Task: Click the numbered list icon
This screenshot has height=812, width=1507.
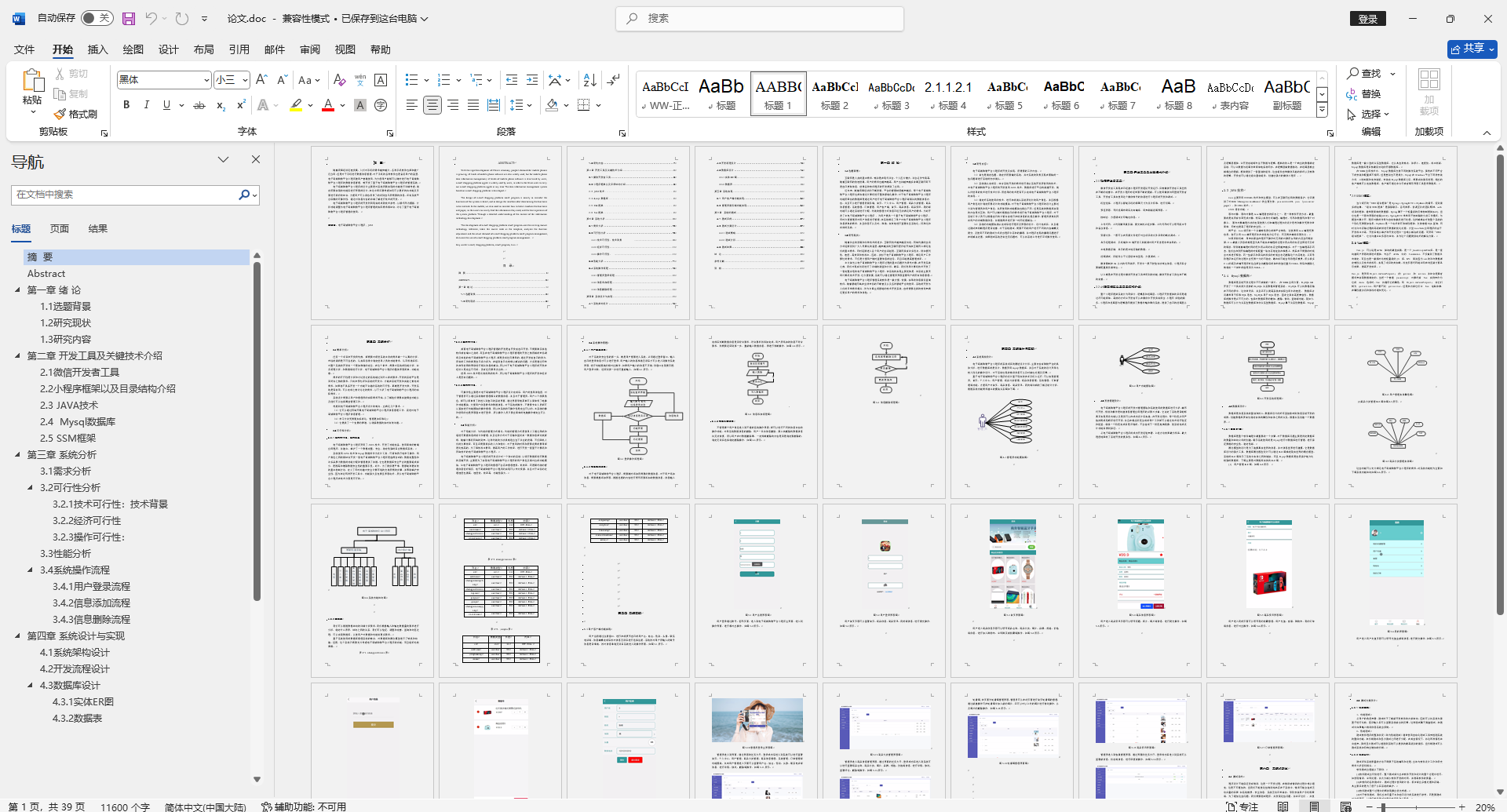Action: [x=443, y=80]
